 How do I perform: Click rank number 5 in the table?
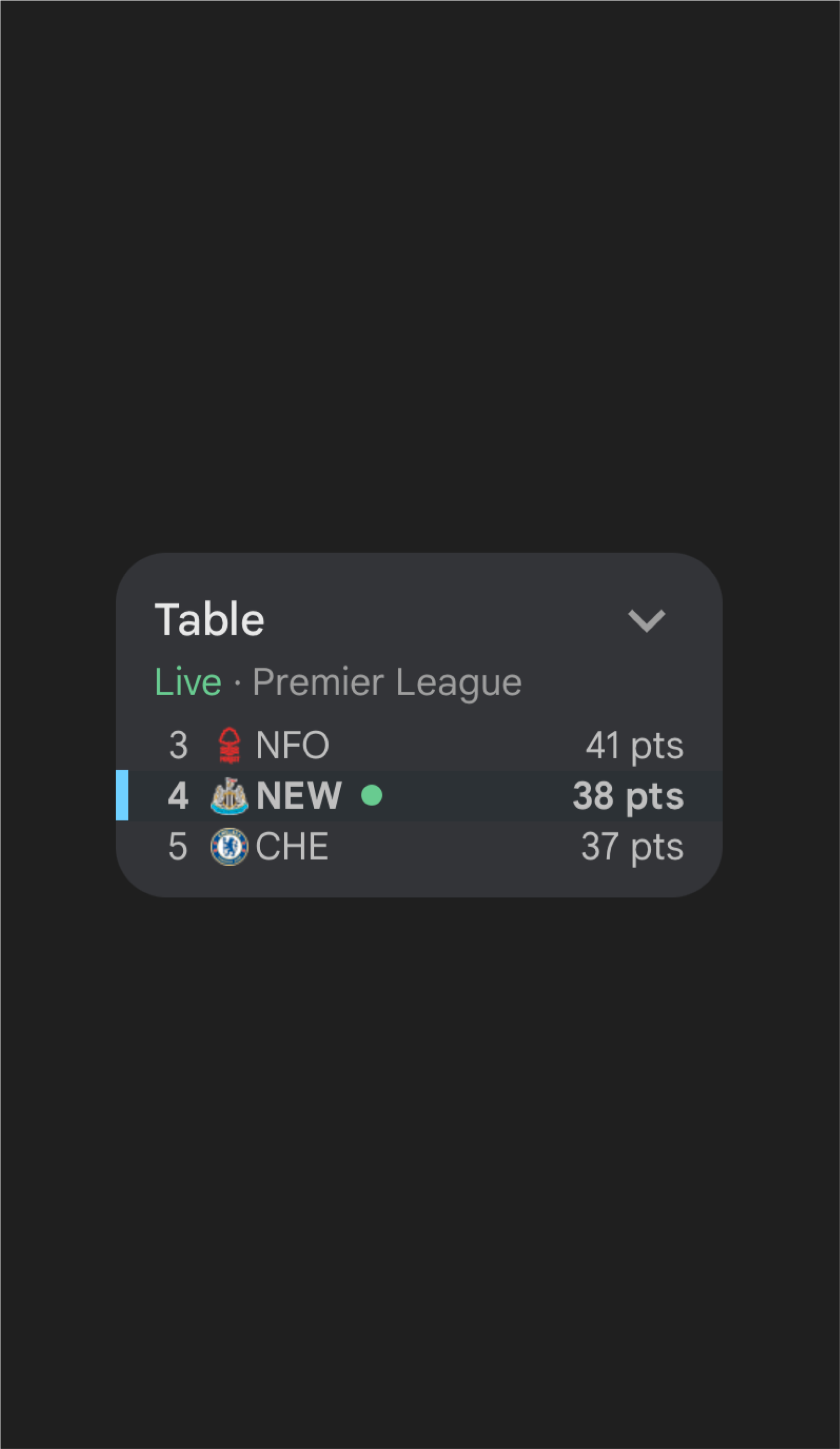point(178,847)
